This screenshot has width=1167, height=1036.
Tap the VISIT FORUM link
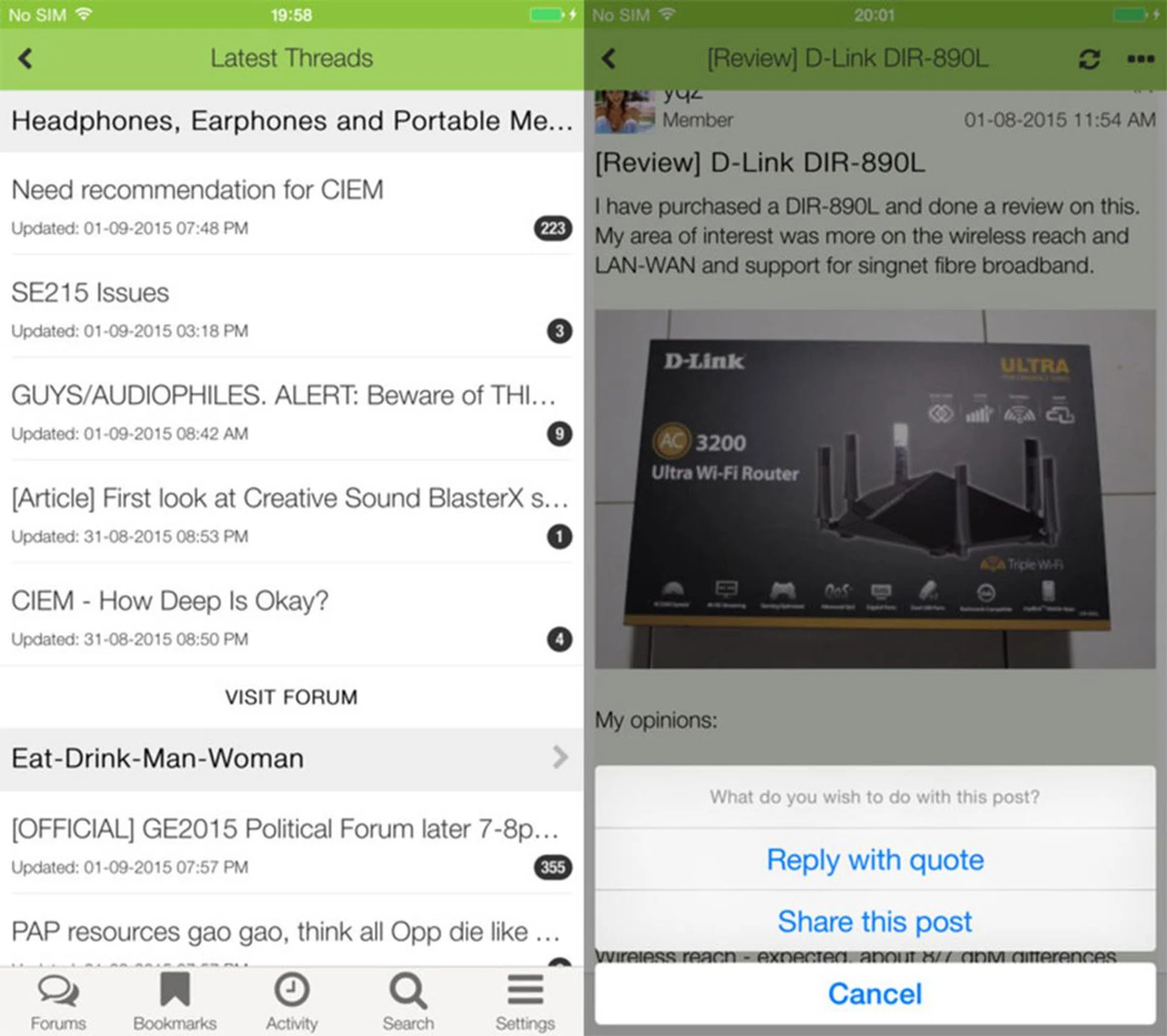click(x=292, y=697)
